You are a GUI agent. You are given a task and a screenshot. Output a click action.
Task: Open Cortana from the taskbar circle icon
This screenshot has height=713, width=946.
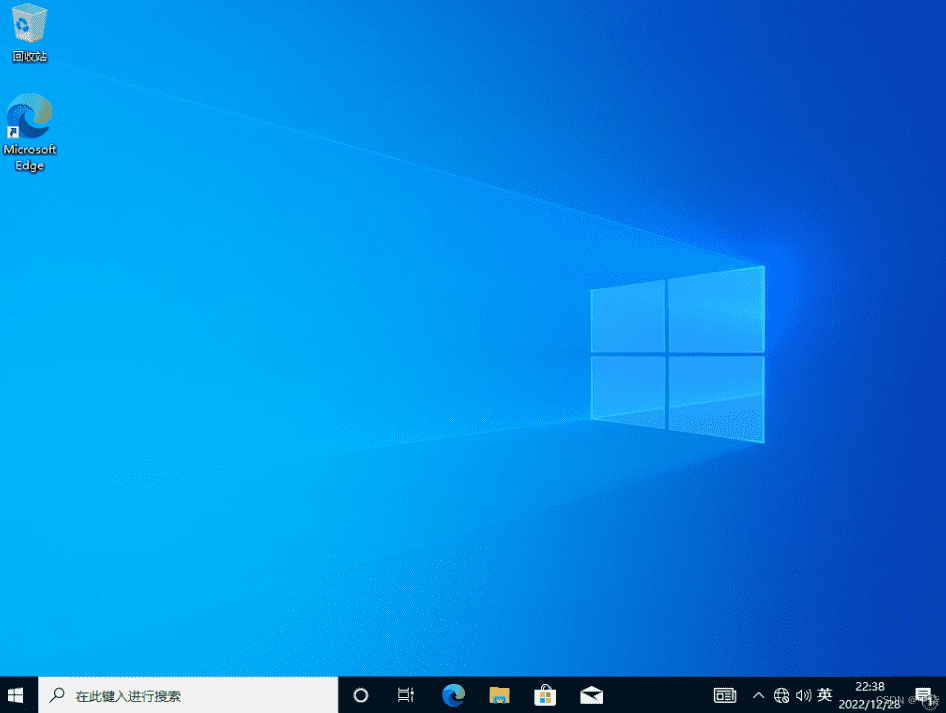pos(361,695)
